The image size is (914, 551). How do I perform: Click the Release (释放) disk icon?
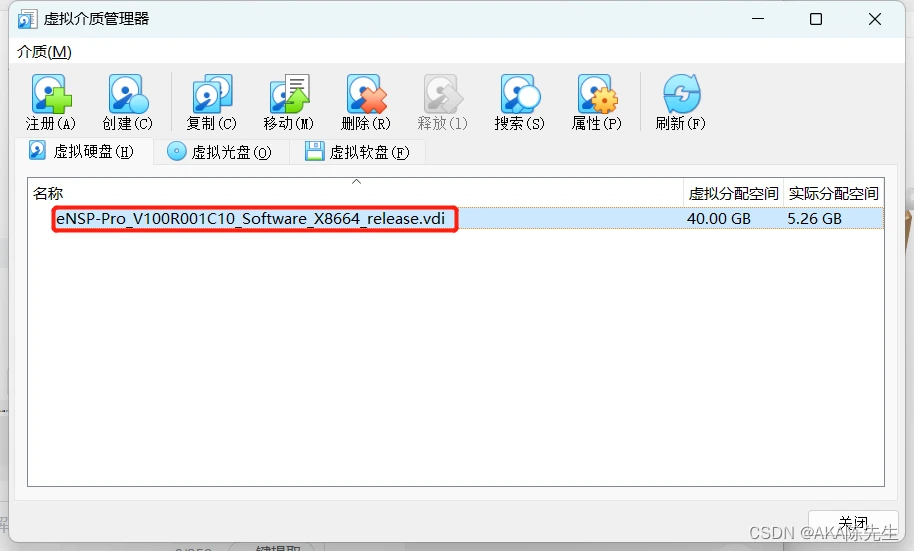click(442, 94)
